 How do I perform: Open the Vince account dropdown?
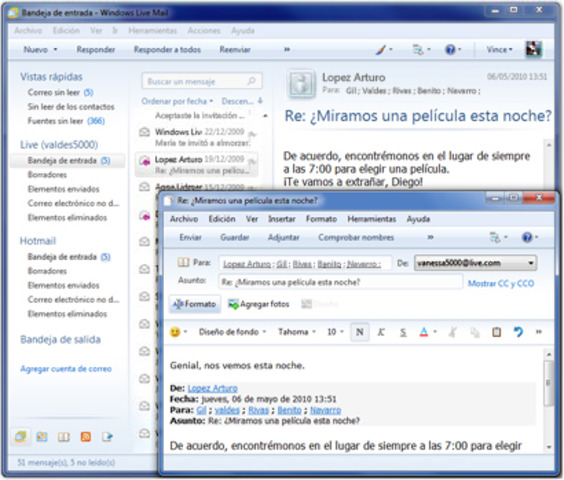coord(499,49)
